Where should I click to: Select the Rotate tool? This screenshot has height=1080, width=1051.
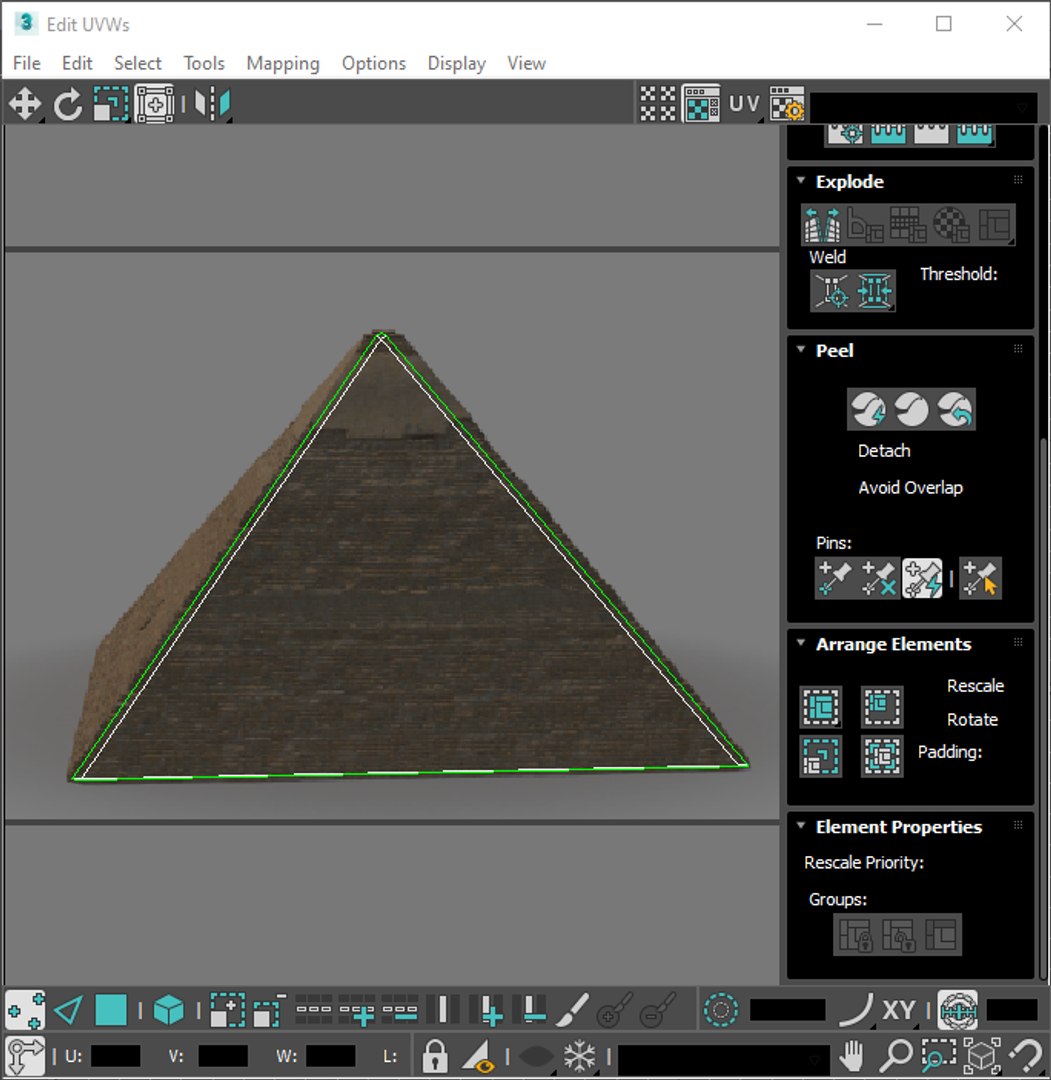67,105
